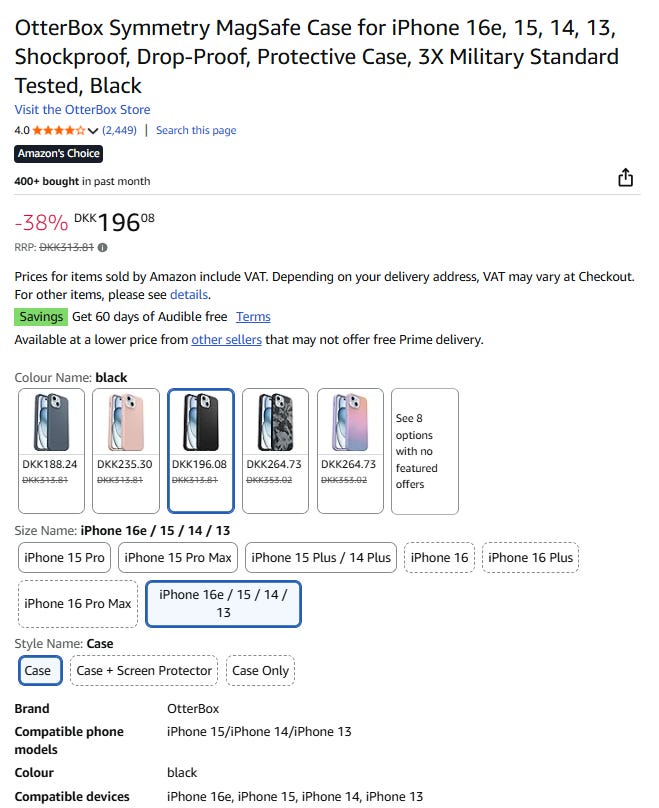The height and width of the screenshot is (808, 659).
Task: Choose Case + Screen Protector style
Action: [145, 670]
